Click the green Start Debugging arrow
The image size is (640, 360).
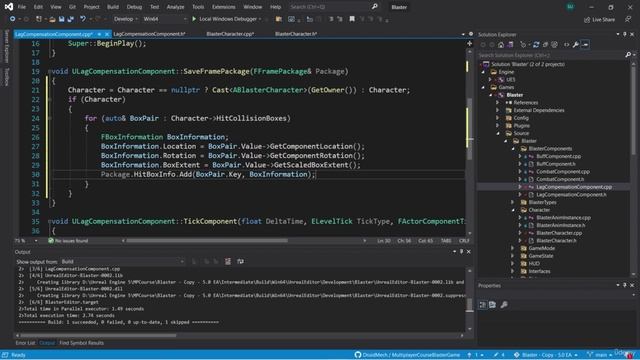(x=194, y=19)
